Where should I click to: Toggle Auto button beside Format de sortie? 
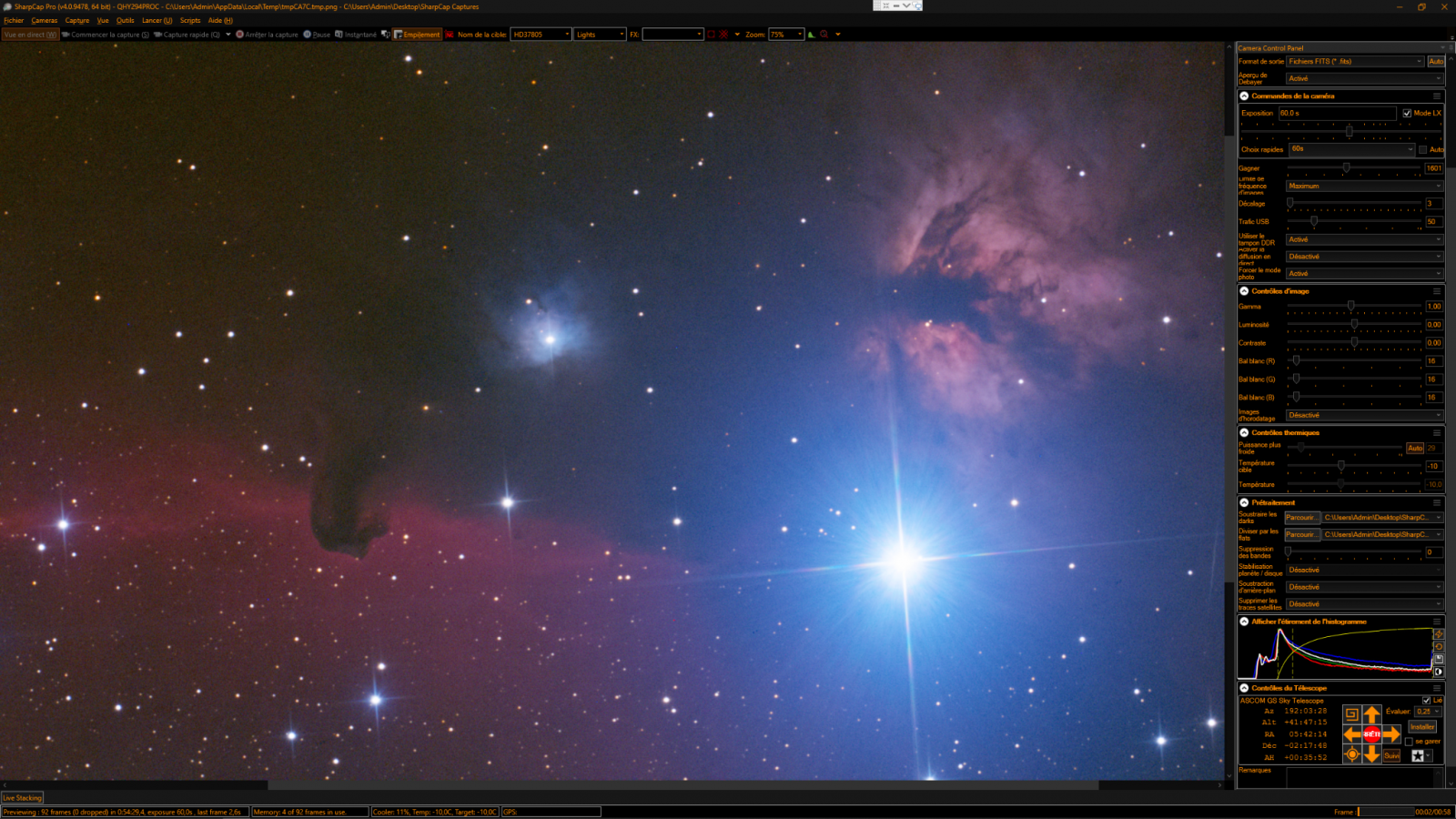pos(1436,61)
